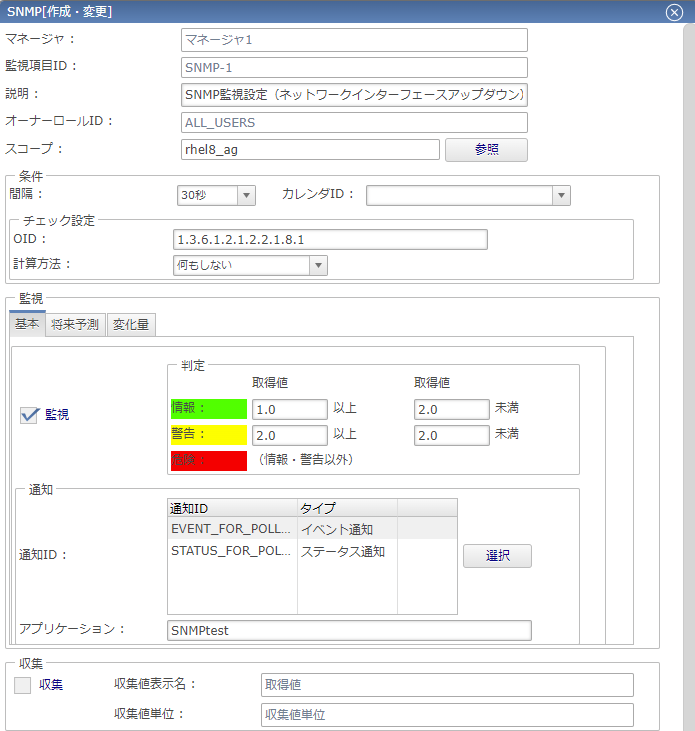Viewport: 695px width, 731px height.
Task: Switch to the 変化量 tab
Action: pos(131,324)
